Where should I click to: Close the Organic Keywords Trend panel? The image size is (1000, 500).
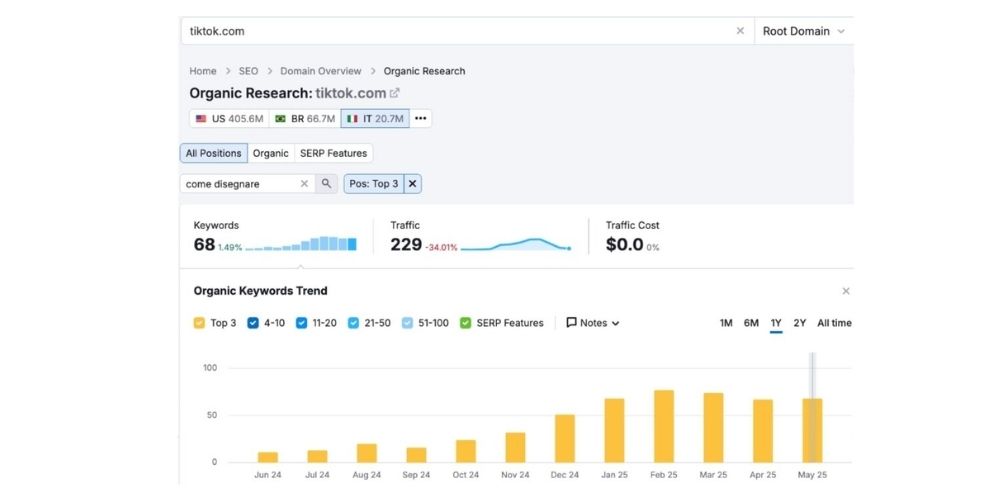(846, 291)
